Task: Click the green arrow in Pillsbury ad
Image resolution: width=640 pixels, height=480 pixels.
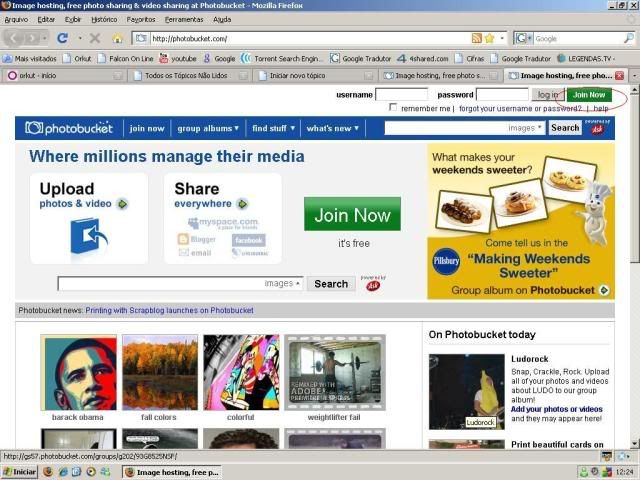Action: (x=604, y=290)
